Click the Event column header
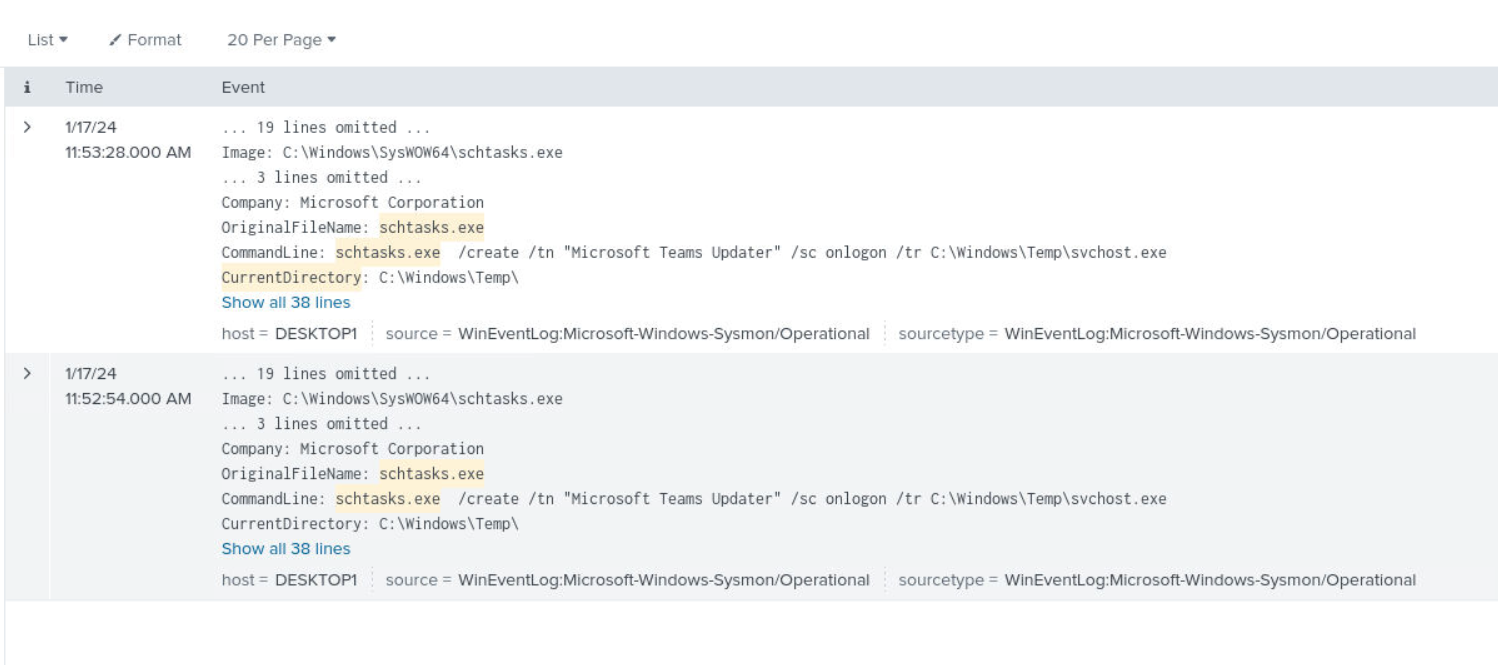Image resolution: width=1498 pixels, height=665 pixels. pos(243,87)
